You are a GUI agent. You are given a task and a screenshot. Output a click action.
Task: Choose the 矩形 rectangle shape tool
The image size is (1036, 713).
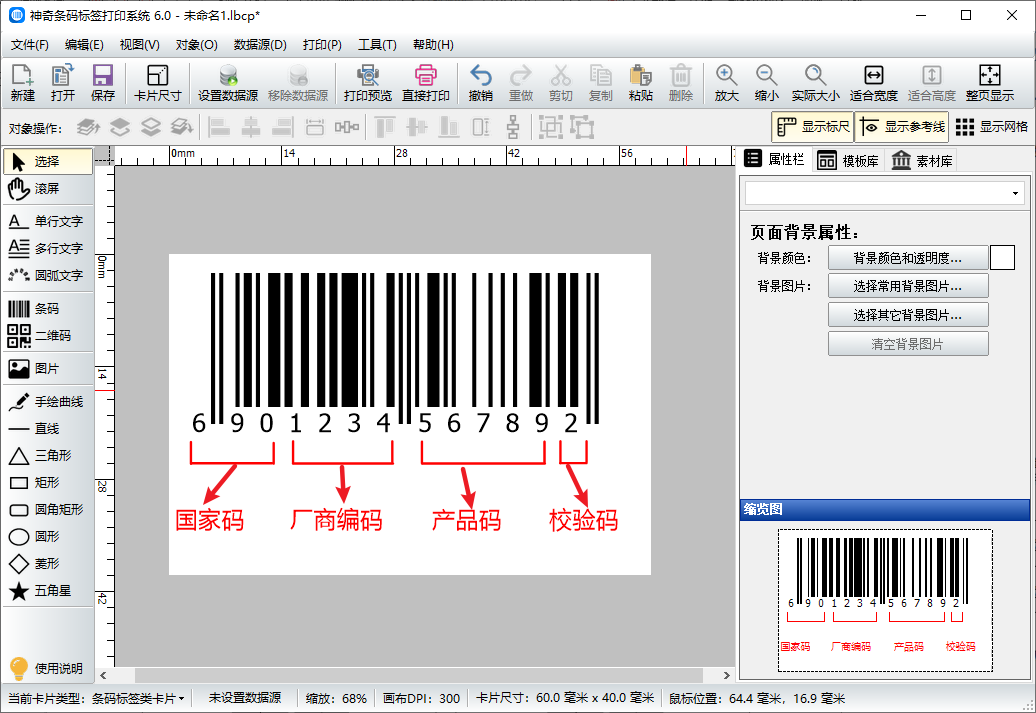click(48, 482)
